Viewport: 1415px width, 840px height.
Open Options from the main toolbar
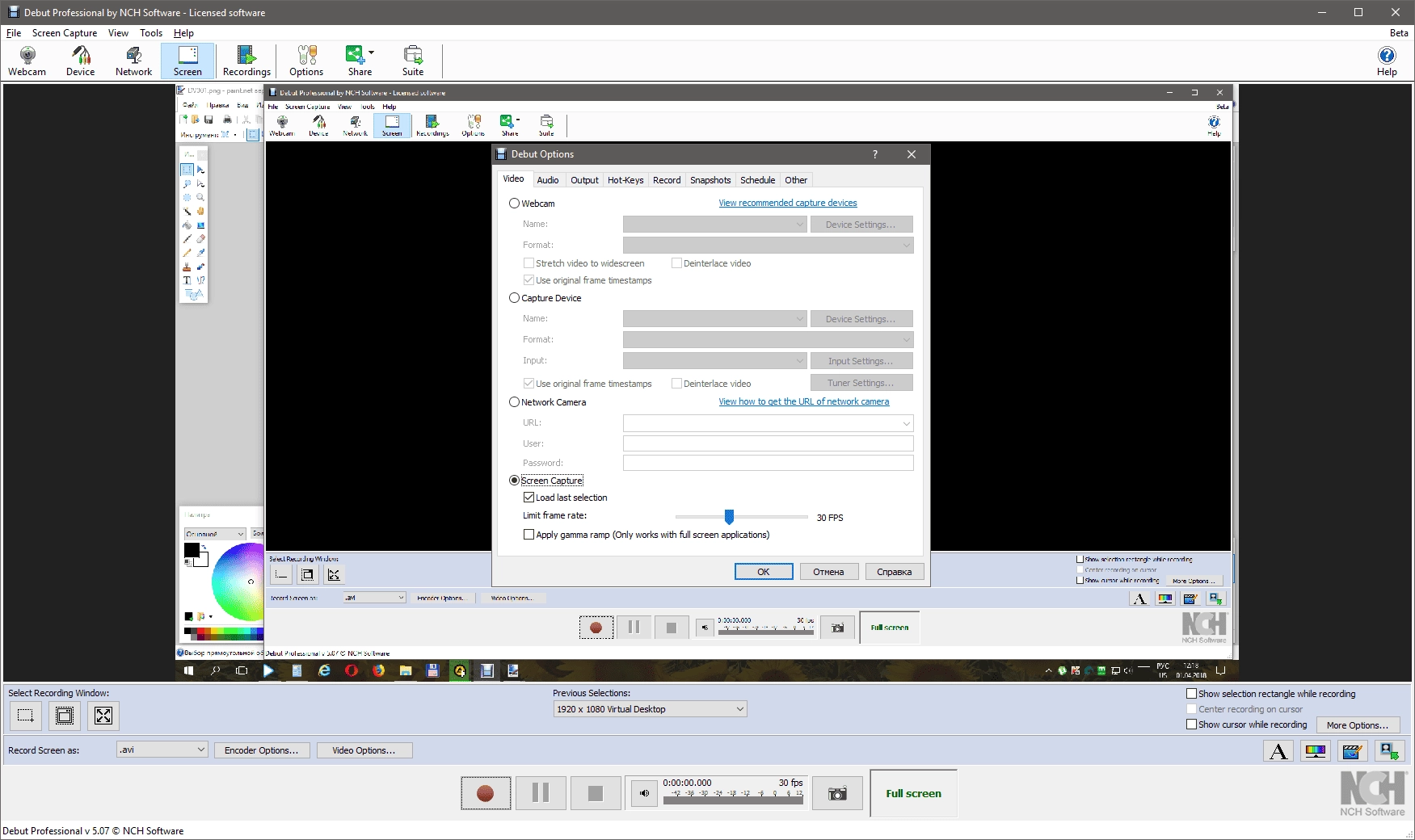pos(306,61)
